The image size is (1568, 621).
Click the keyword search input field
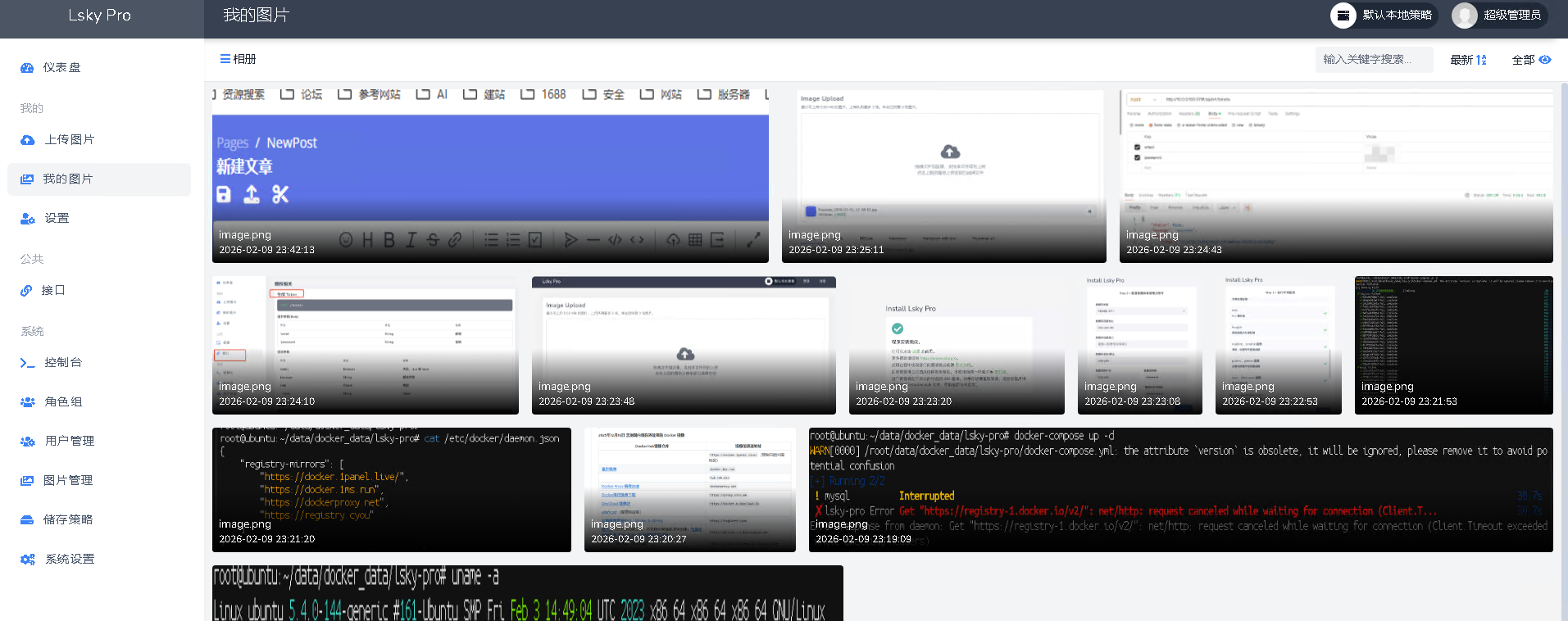click(x=1374, y=60)
